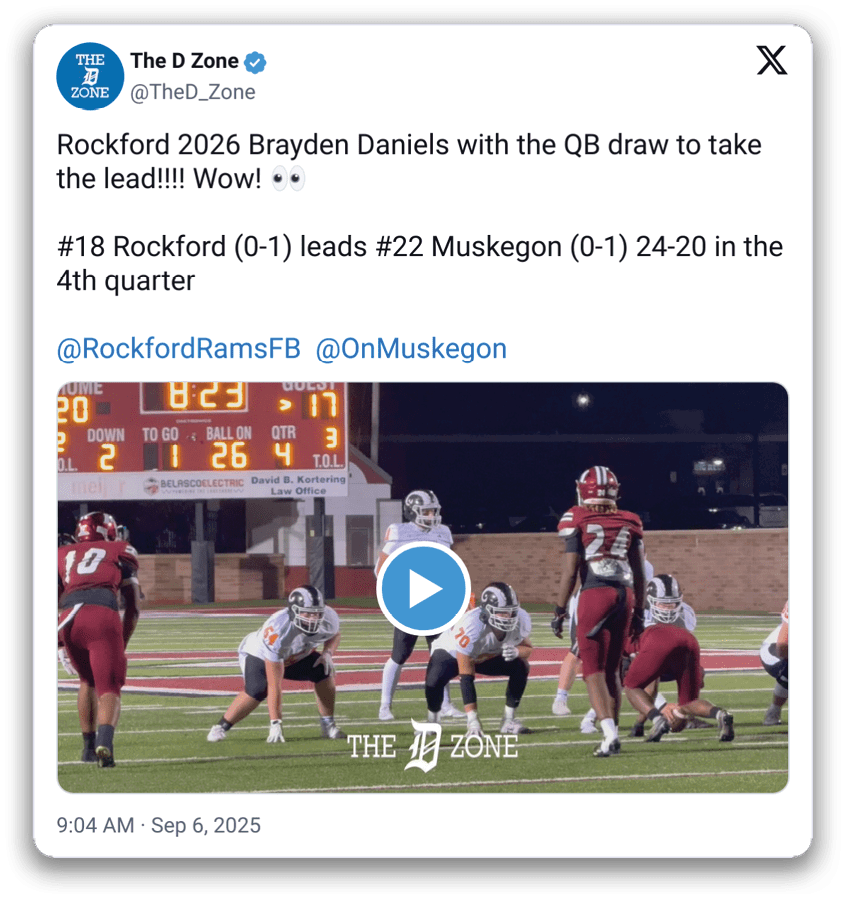846x900 pixels.
Task: Click the @TheD_Zone handle
Action: (193, 92)
